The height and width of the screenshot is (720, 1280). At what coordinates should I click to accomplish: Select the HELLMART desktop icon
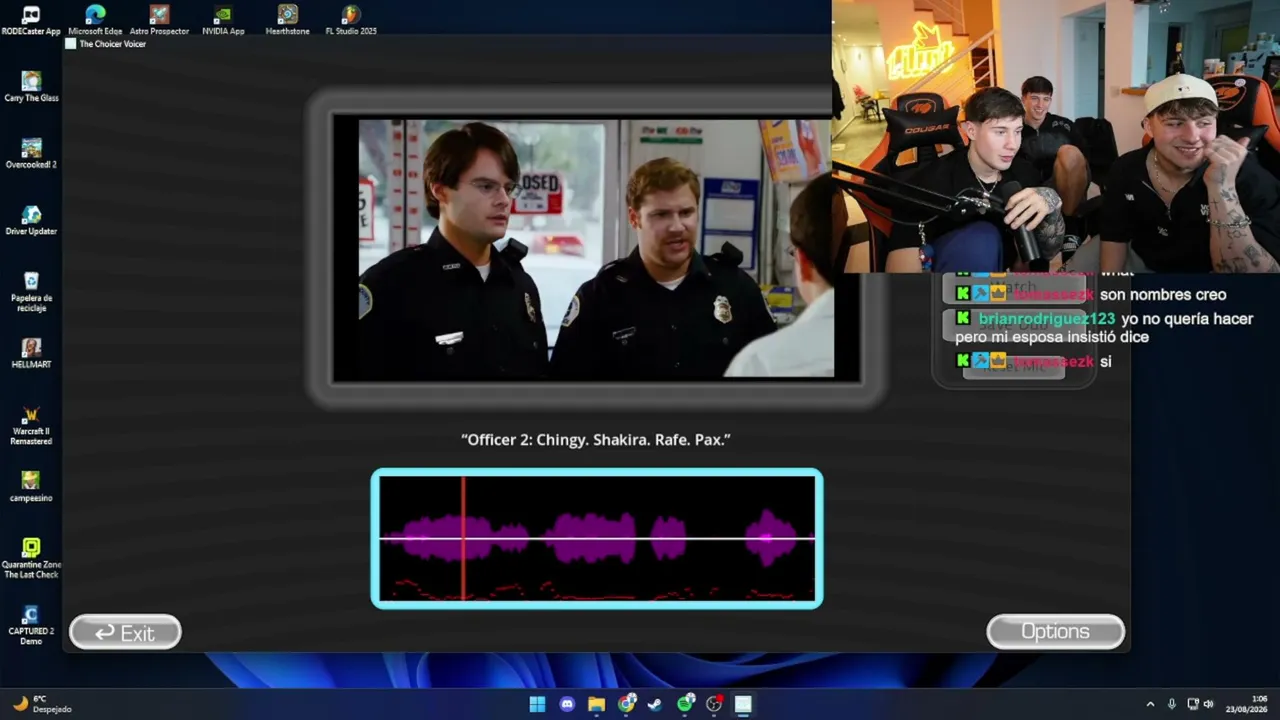[x=31, y=353]
